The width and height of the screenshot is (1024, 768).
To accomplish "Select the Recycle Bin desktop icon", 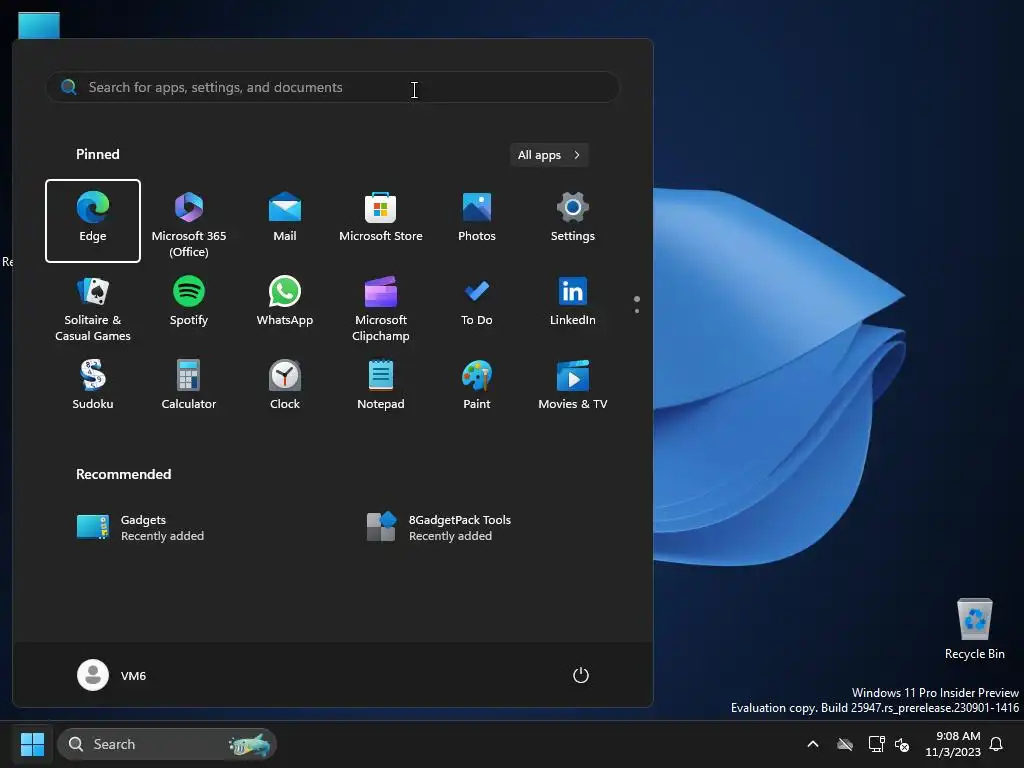I will 974,630.
